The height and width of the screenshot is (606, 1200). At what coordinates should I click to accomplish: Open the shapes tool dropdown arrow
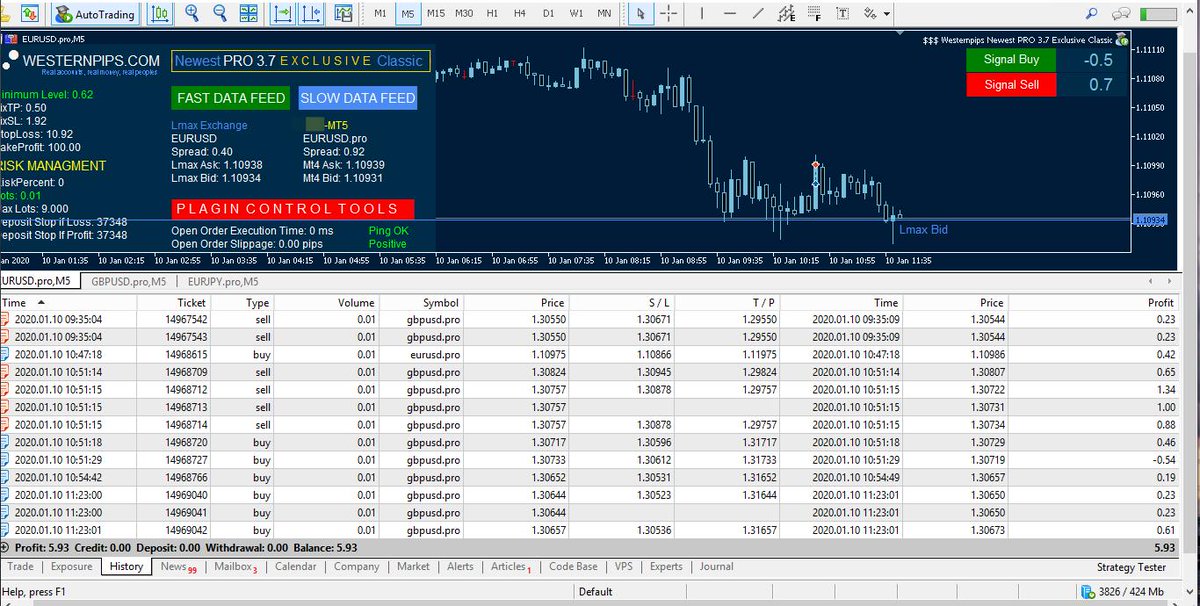click(887, 14)
